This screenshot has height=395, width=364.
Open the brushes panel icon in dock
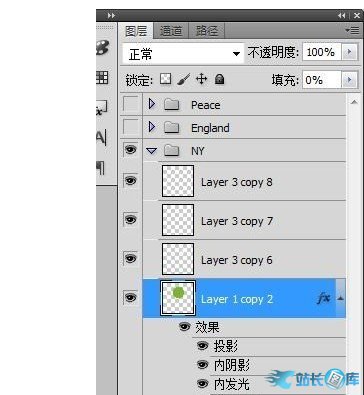103,48
